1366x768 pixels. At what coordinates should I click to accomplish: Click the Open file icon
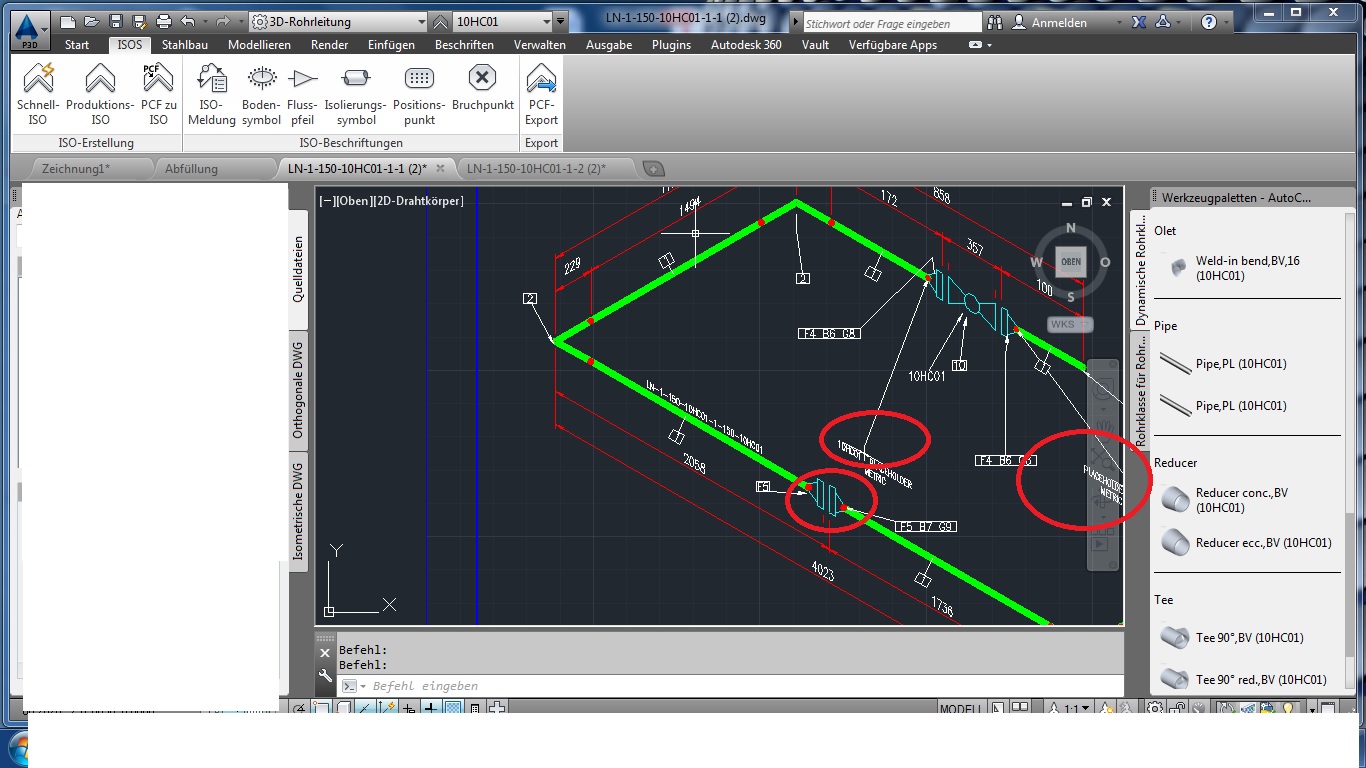91,21
